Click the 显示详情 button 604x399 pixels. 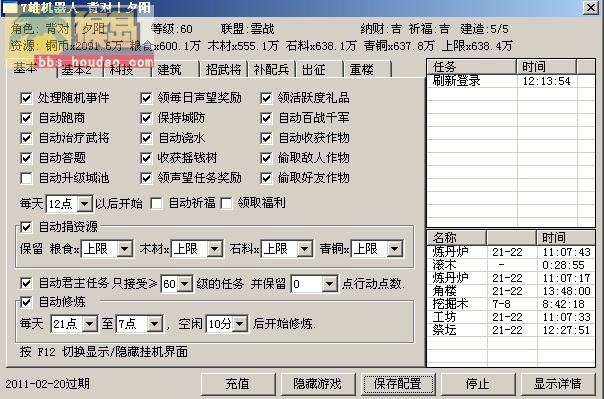[558, 384]
